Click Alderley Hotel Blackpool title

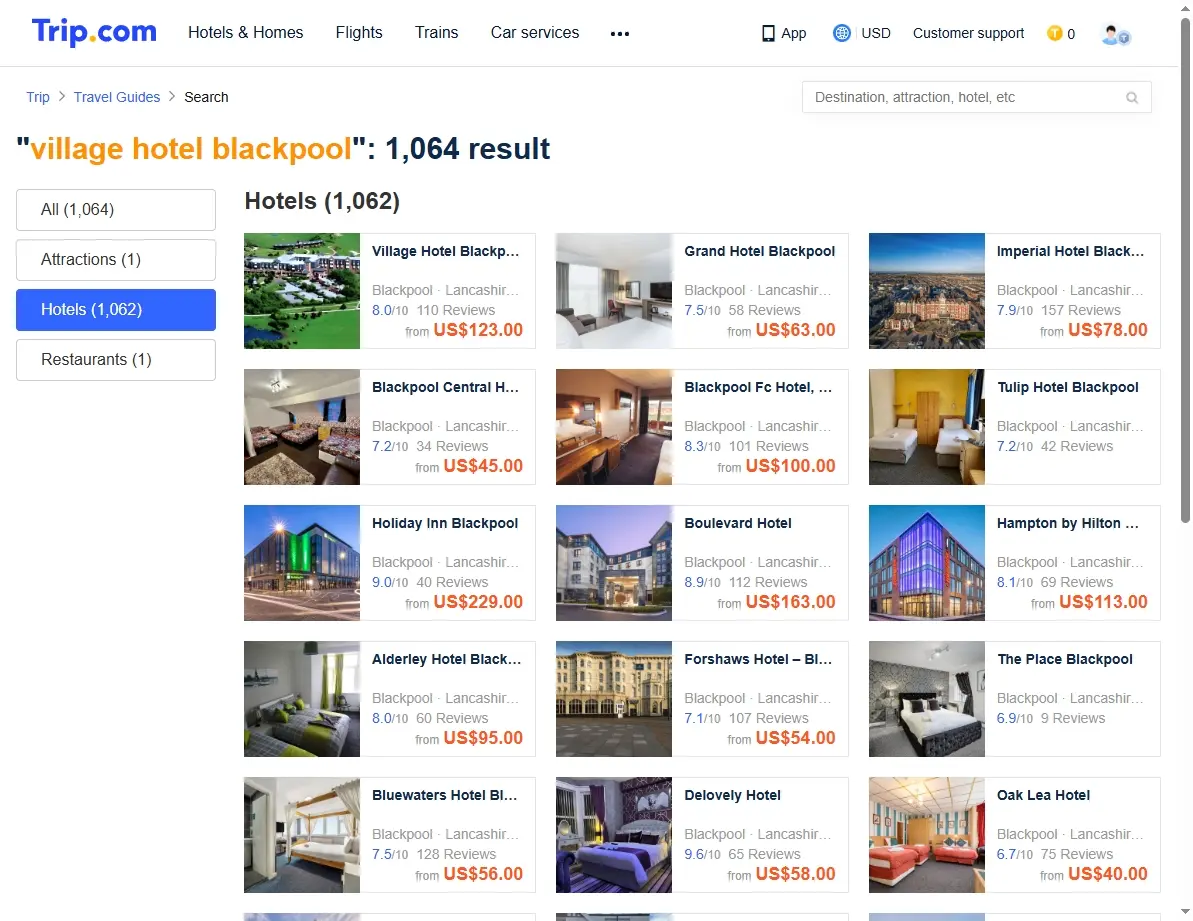click(447, 660)
